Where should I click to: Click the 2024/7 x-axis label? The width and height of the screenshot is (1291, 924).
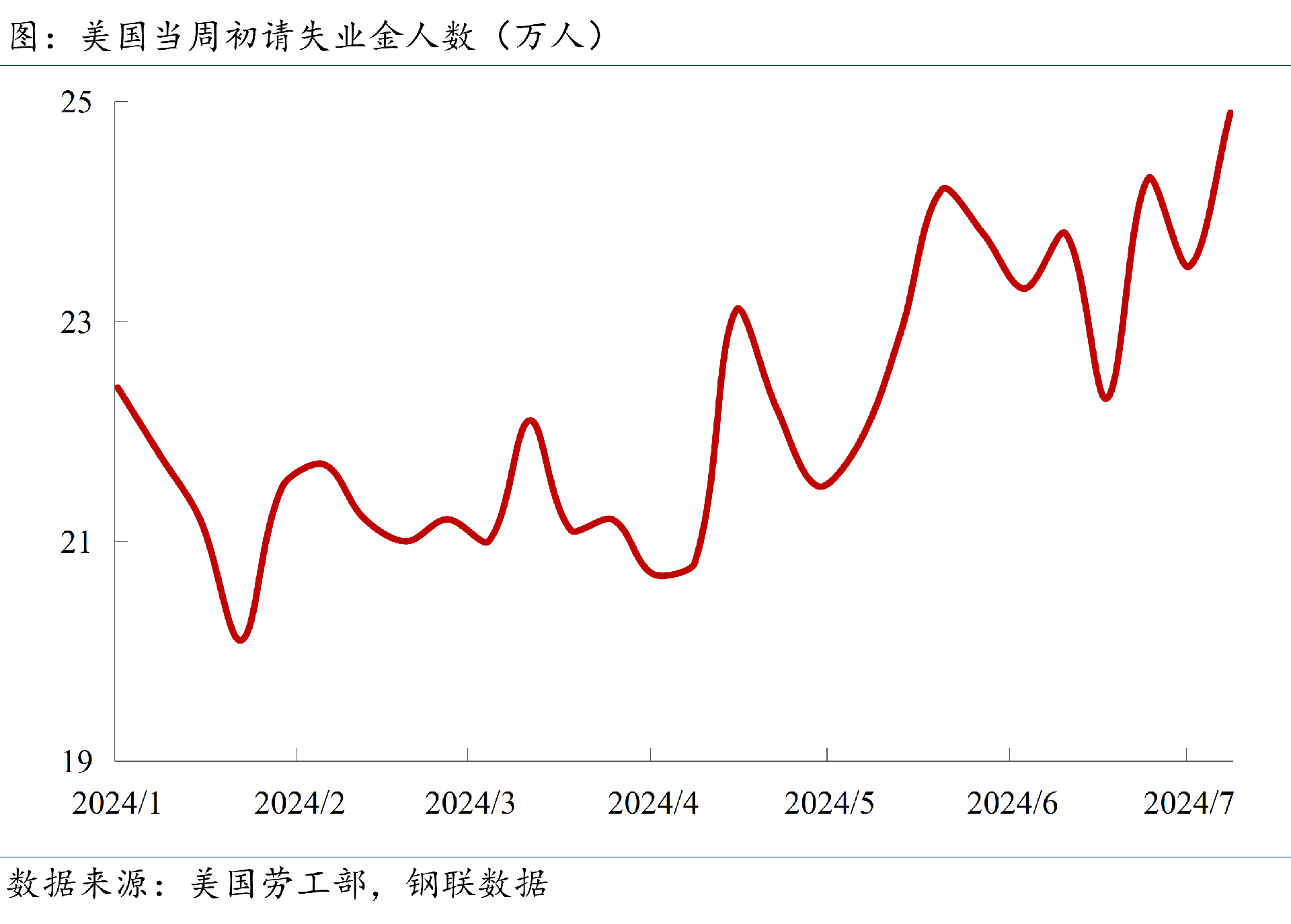click(x=1188, y=803)
